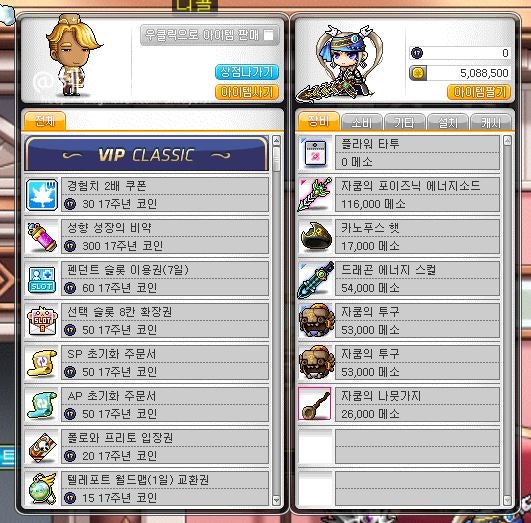This screenshot has width=531, height=523.
Task: Select the 펜던트 슬롯 이용권 slot icon
Action: tap(42, 279)
